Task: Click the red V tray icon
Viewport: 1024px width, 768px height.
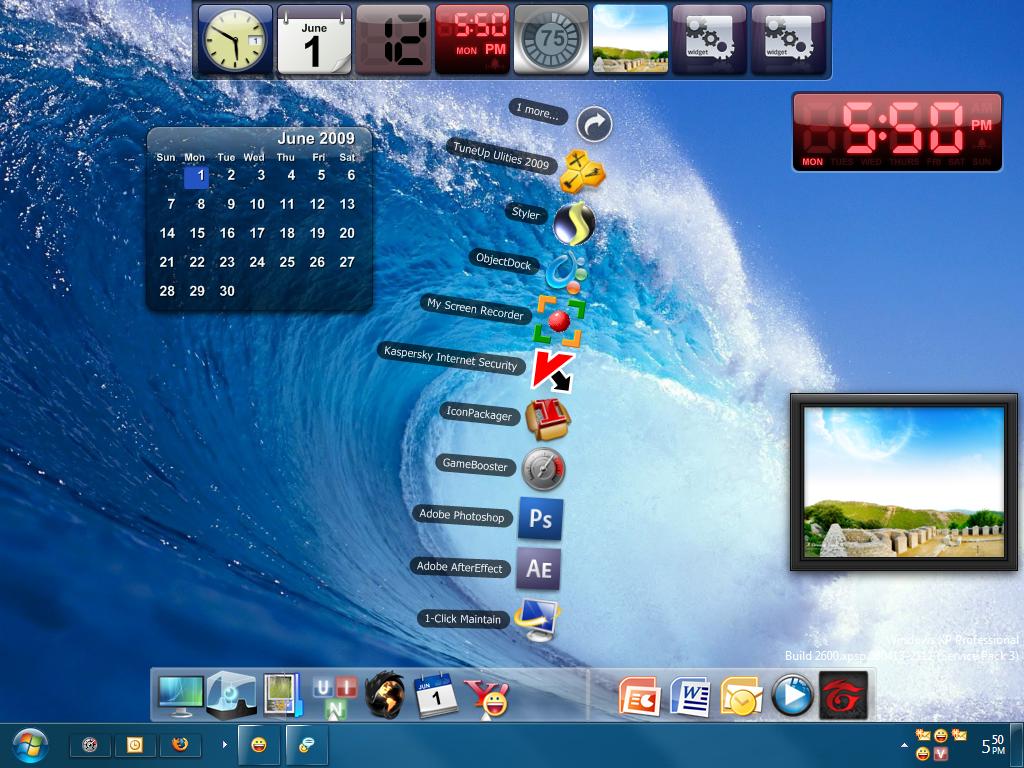Action: tap(940, 754)
